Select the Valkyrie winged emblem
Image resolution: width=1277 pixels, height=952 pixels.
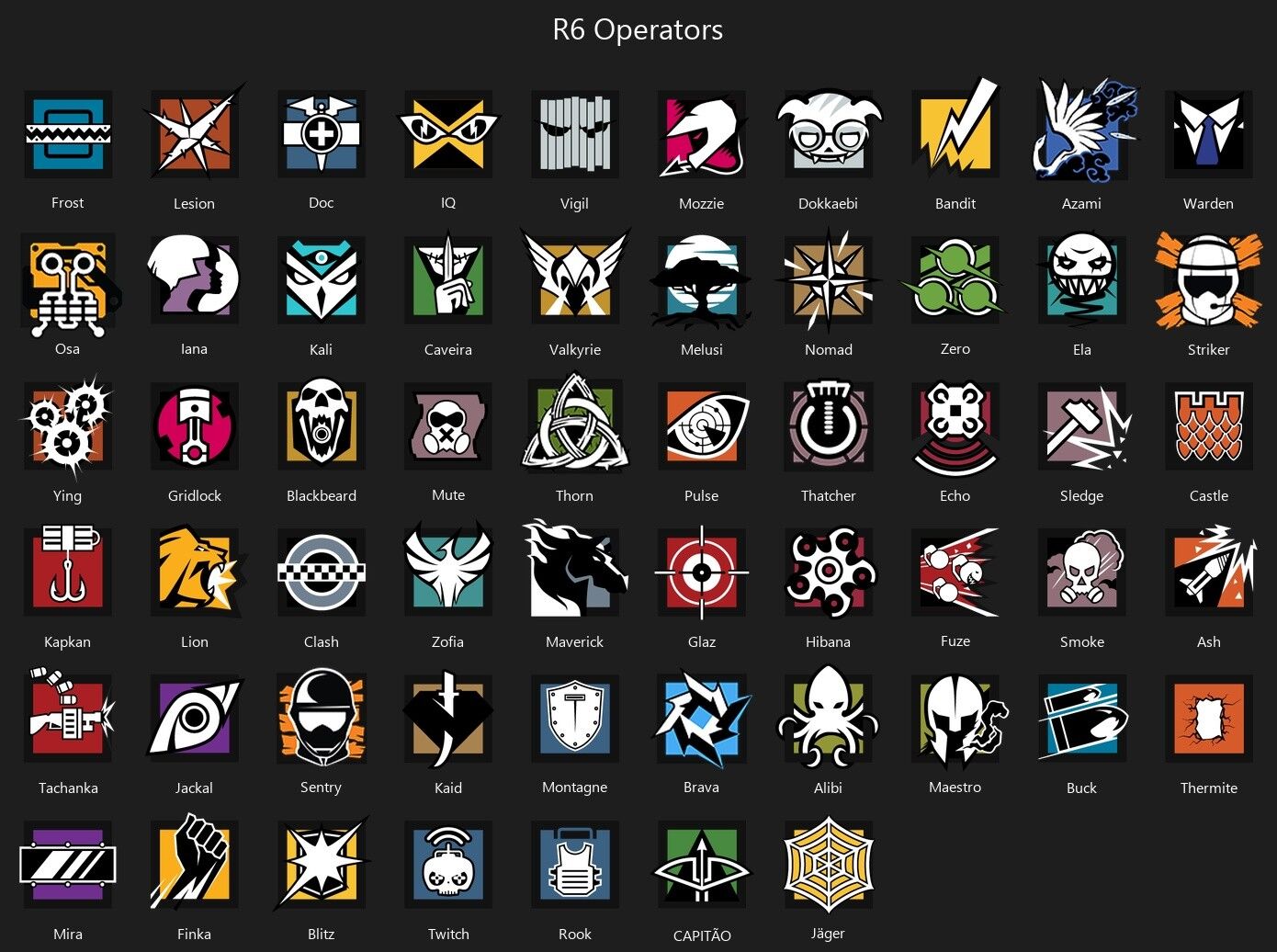(x=575, y=278)
